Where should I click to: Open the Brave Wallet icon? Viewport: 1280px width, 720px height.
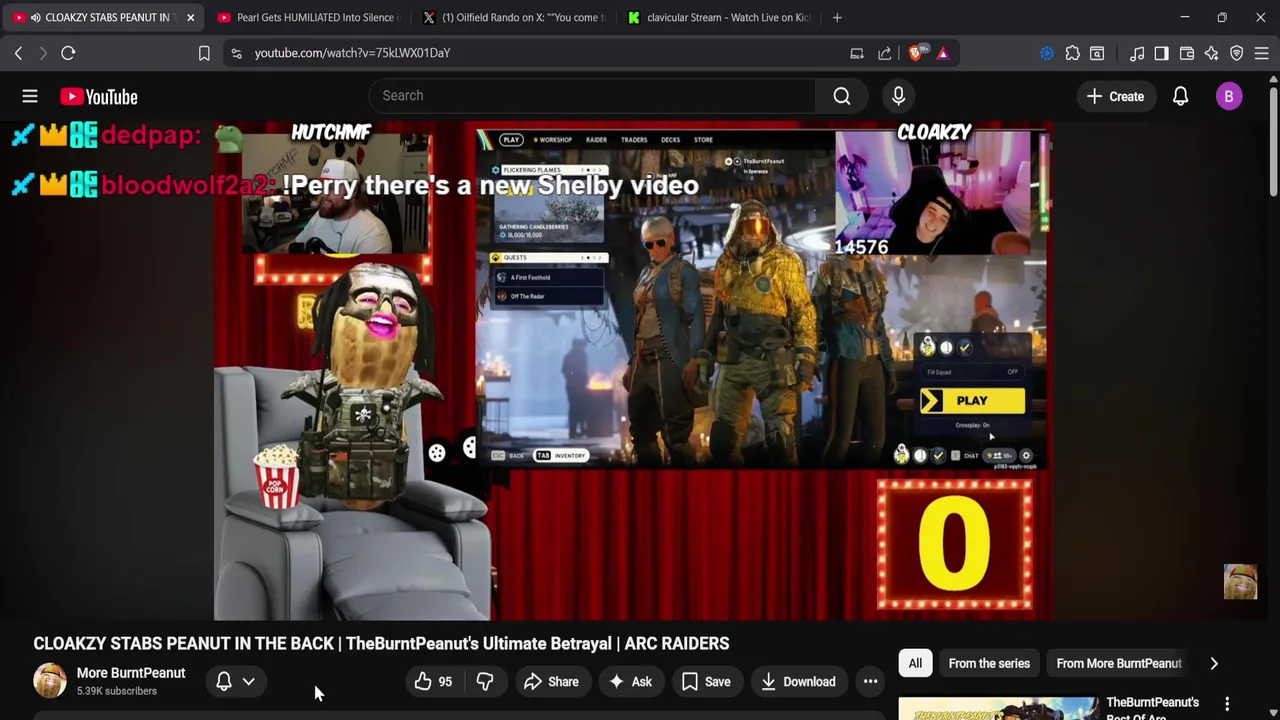1187,53
